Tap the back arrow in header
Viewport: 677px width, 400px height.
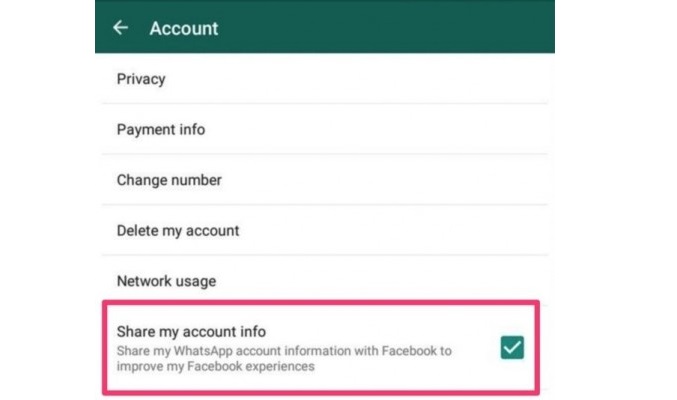tap(121, 28)
